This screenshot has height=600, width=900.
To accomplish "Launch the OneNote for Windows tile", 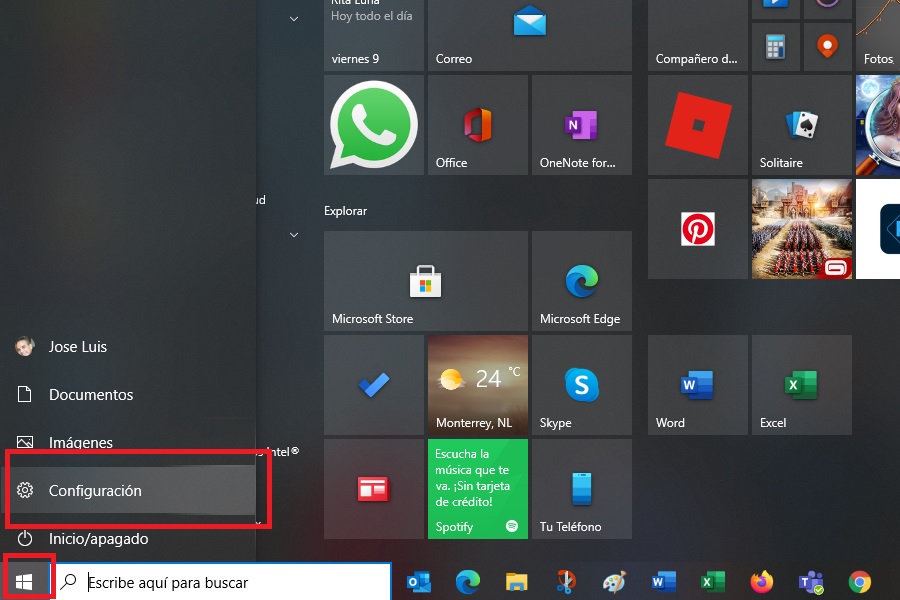I will (581, 124).
